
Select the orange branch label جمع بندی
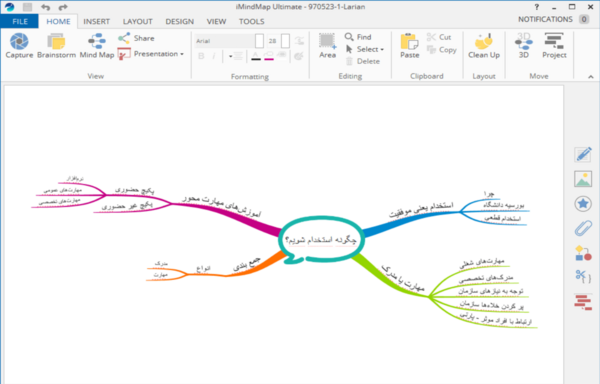pos(247,264)
